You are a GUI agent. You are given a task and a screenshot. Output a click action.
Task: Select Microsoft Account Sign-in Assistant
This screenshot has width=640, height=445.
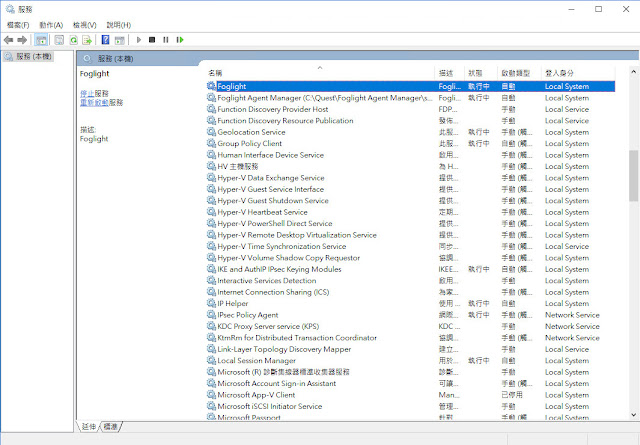410,383
